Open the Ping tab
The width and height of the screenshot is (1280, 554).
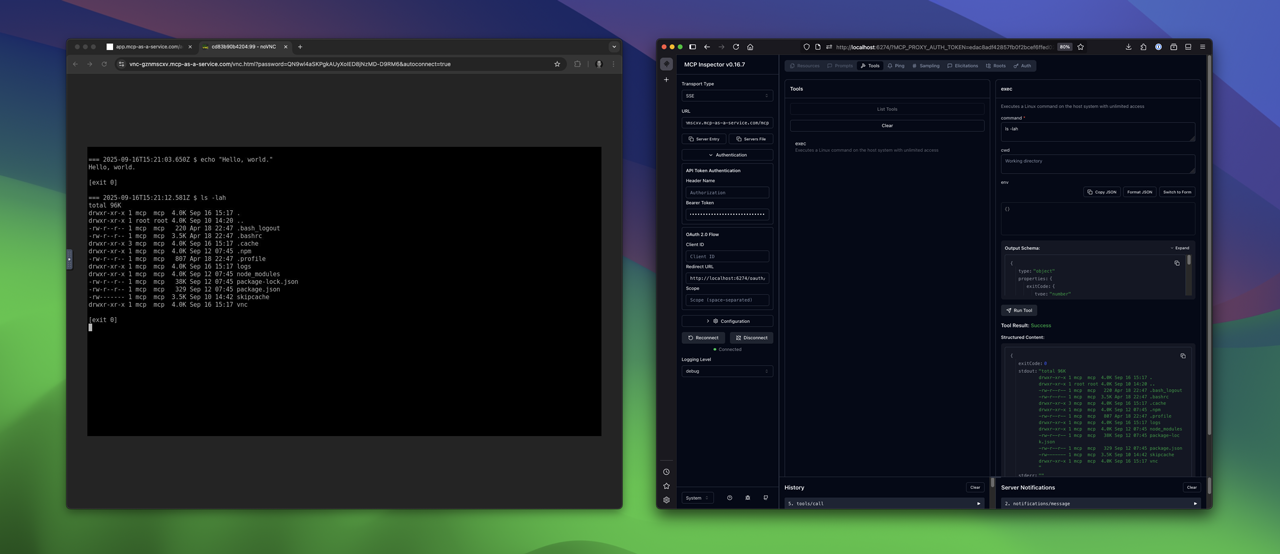coord(896,66)
